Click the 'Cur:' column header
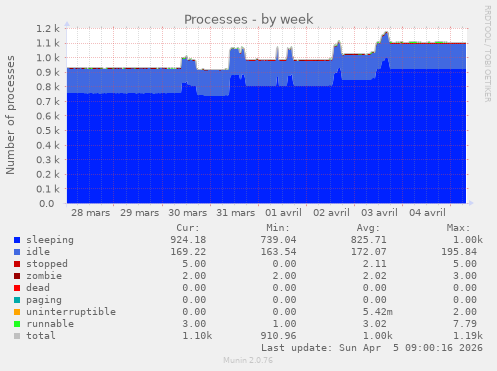 point(188,228)
